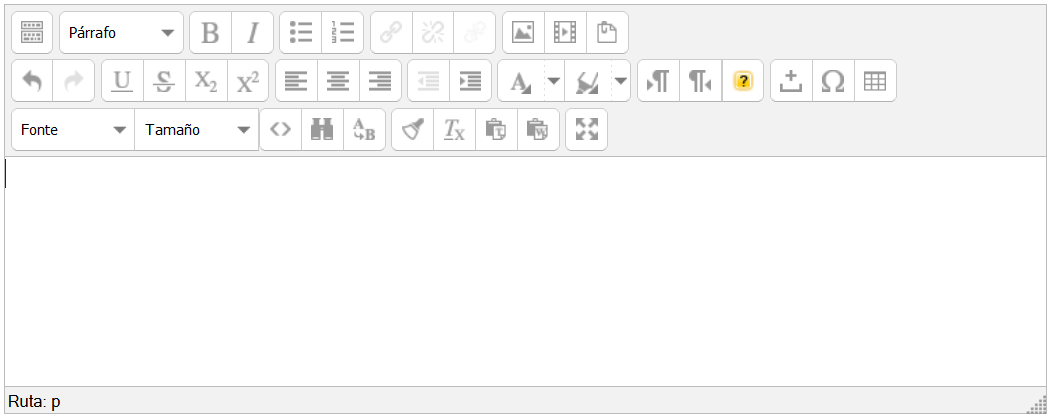The height and width of the screenshot is (418, 1051).
Task: Toggle bold formatting
Action: 210,33
